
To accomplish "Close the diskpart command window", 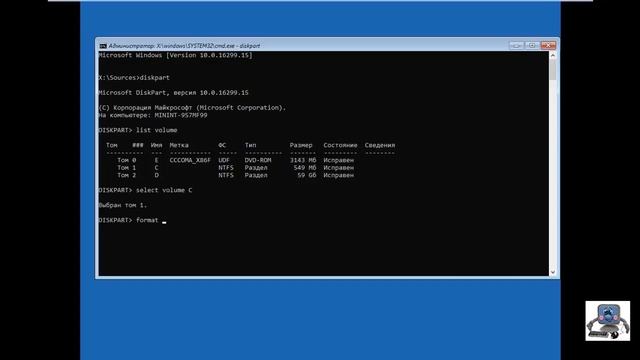I will [548, 45].
